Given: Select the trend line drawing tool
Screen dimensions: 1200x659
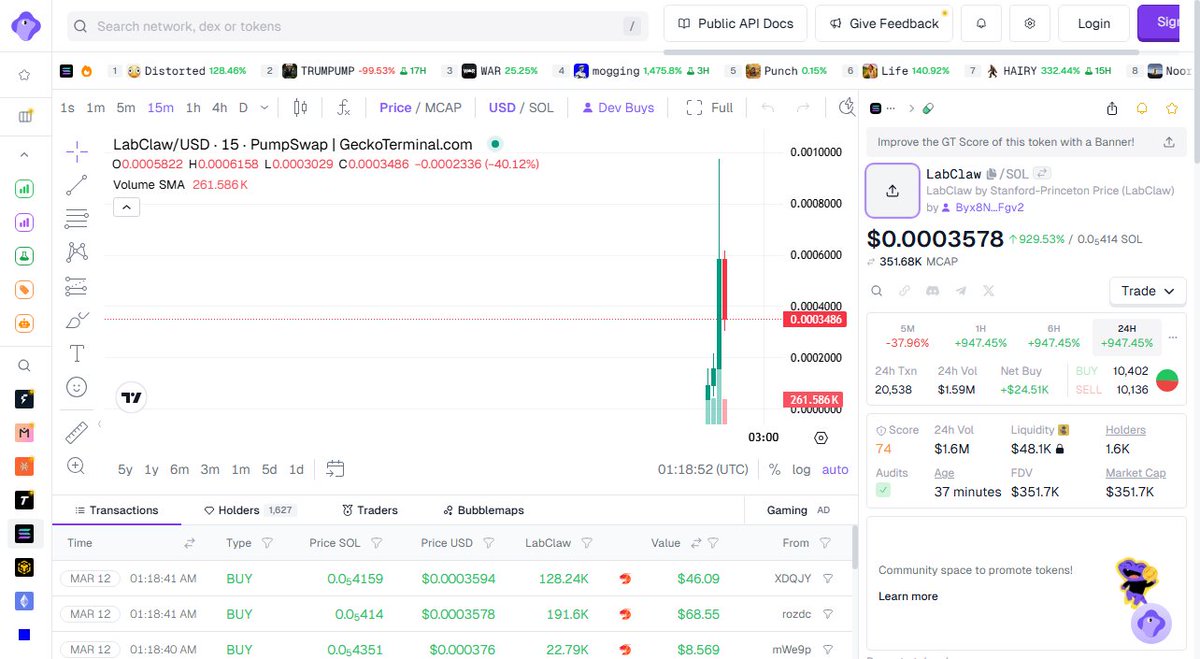Looking at the screenshot, I should (77, 185).
